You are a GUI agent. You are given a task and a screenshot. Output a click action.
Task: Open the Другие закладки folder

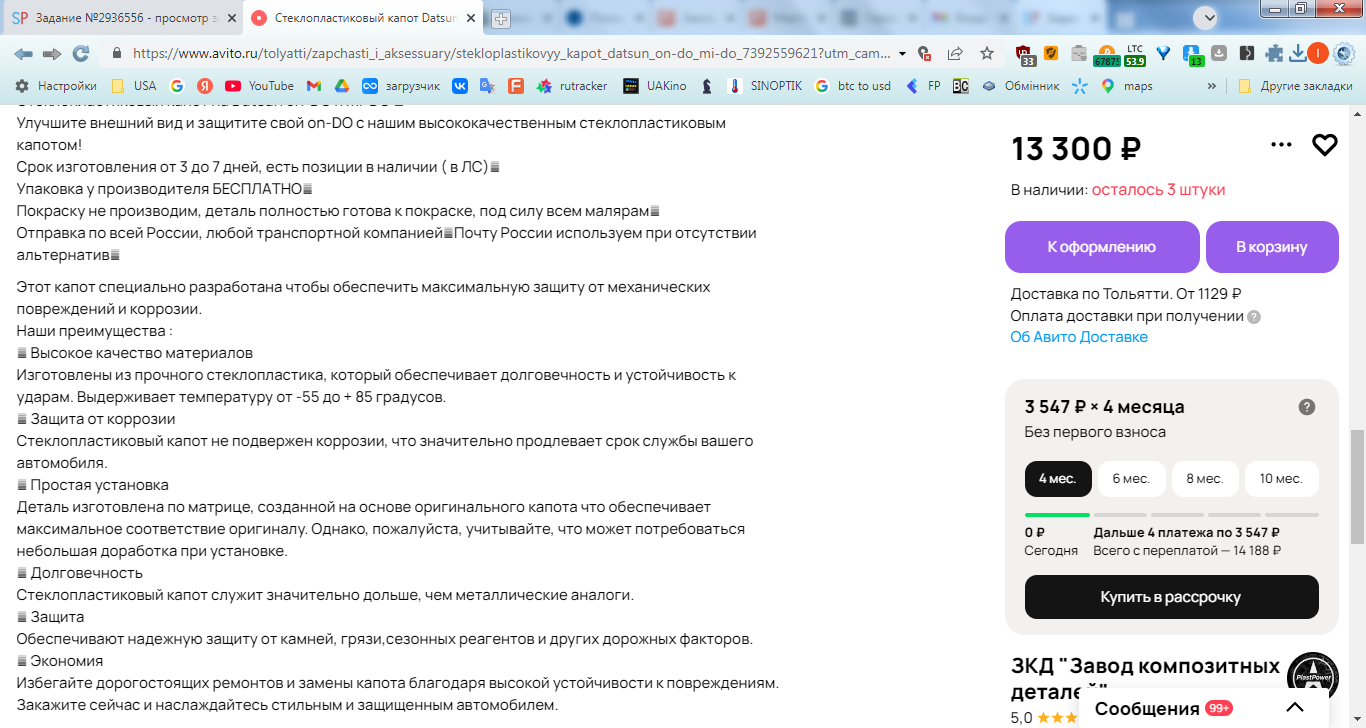coord(1295,86)
